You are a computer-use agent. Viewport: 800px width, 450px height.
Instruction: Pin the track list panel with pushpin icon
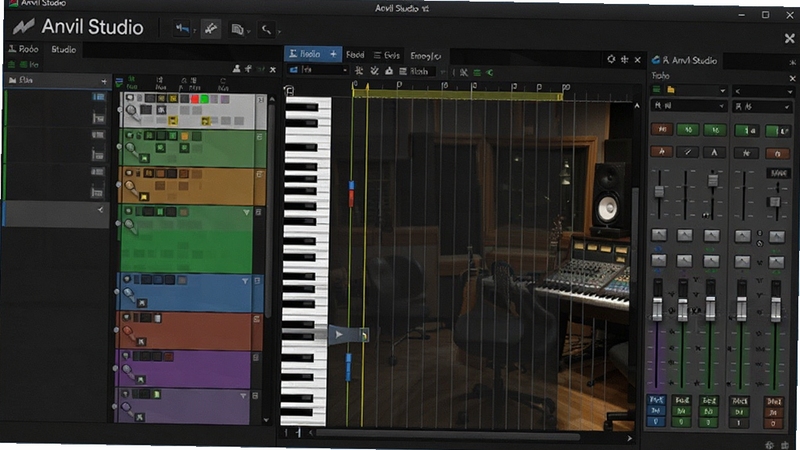click(x=248, y=69)
